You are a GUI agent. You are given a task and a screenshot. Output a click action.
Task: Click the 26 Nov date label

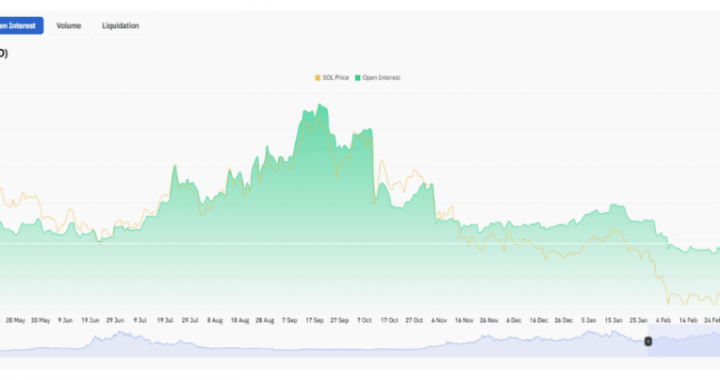click(x=489, y=320)
